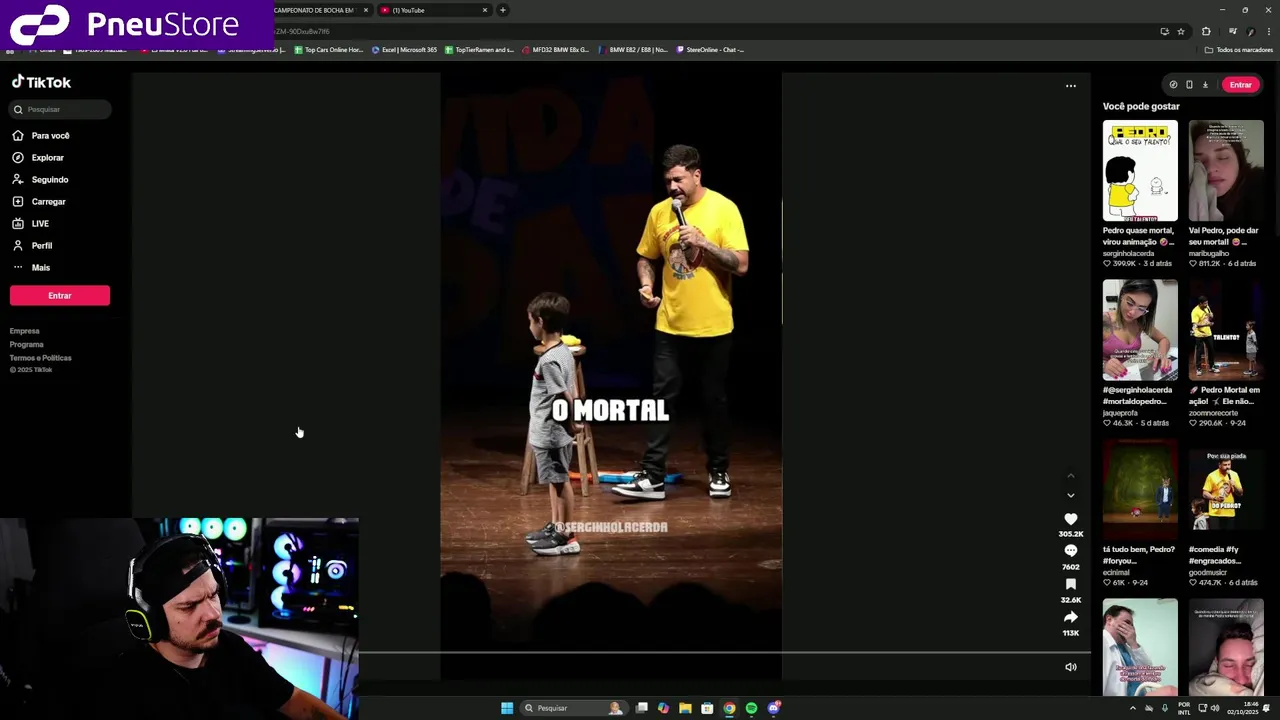Go to previous video with up chevron
This screenshot has width=1280, height=720.
1071,475
